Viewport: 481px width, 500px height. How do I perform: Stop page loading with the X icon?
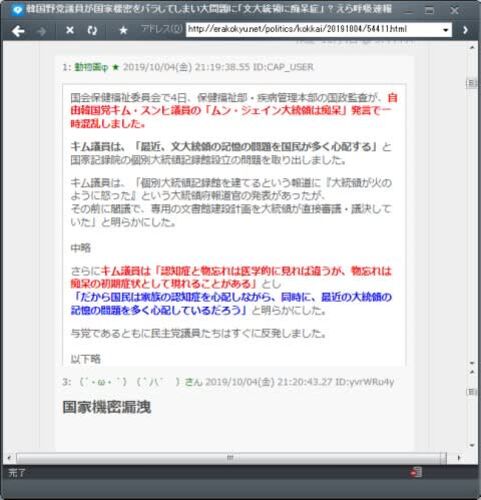tap(70, 31)
